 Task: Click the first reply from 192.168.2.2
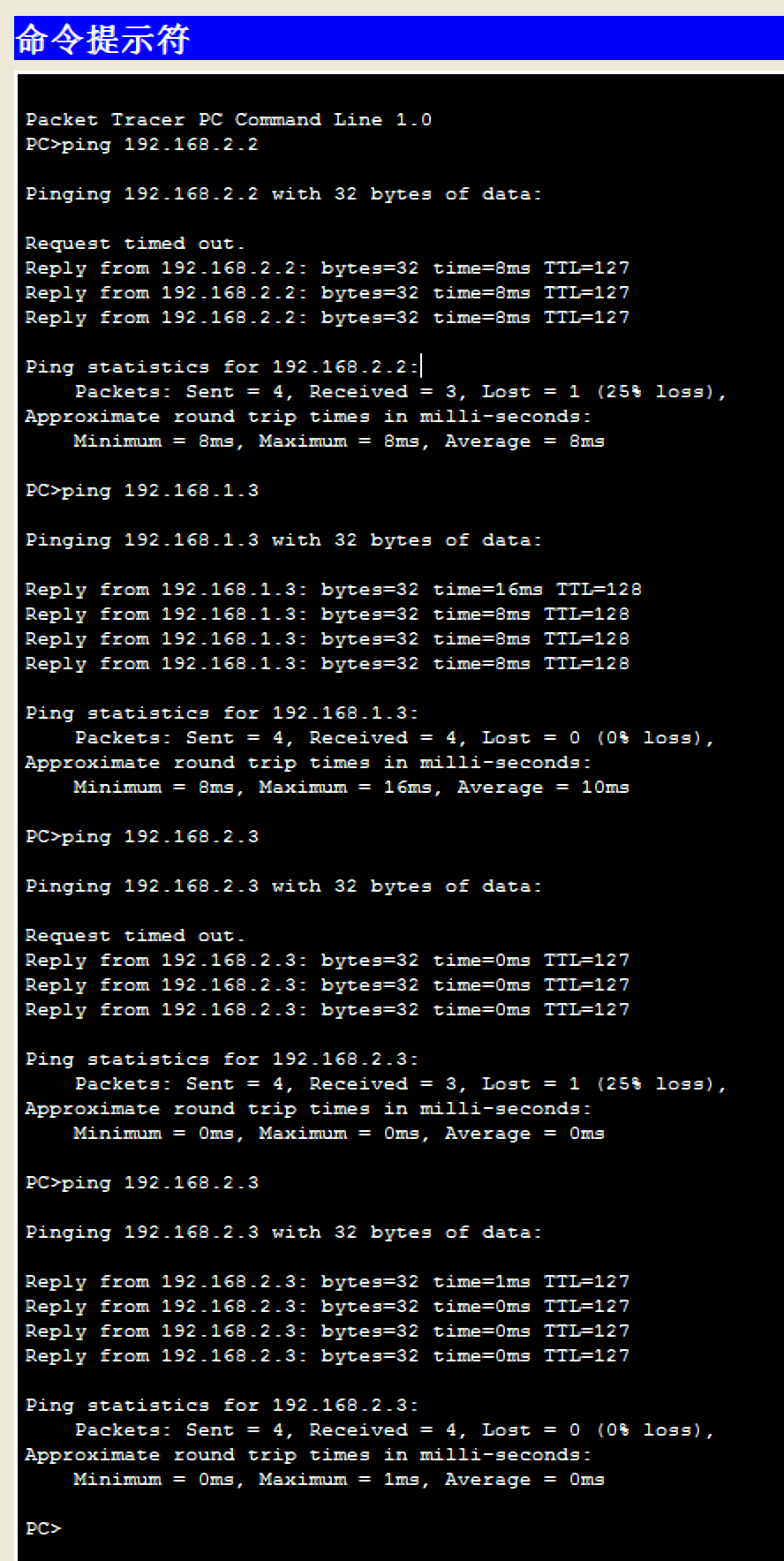327,268
